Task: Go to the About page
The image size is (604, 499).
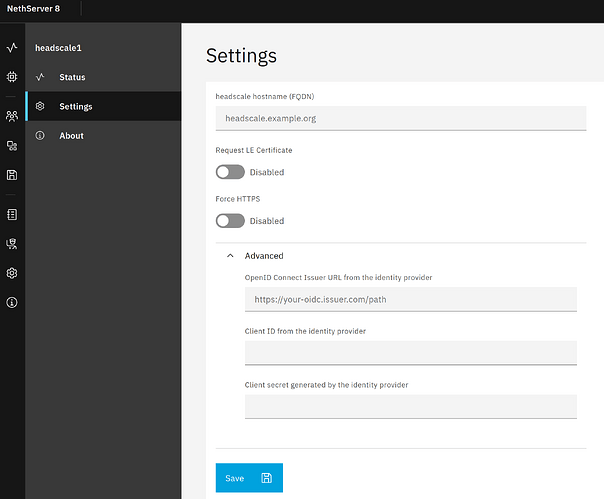Action: 71,136
